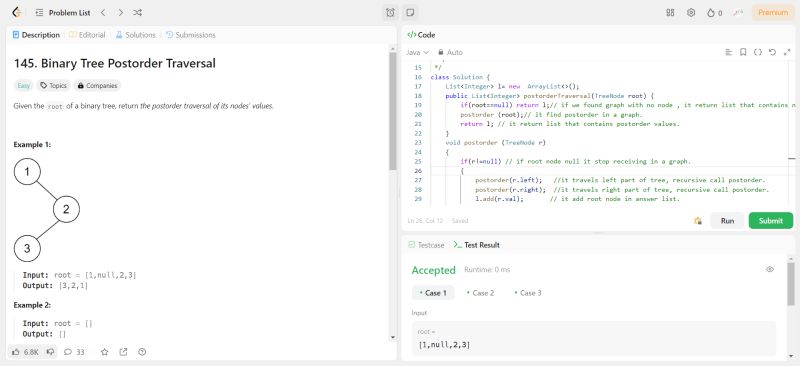Expand the editor to fullscreen icon
Viewport: 800px width, 366px height.
(786, 52)
